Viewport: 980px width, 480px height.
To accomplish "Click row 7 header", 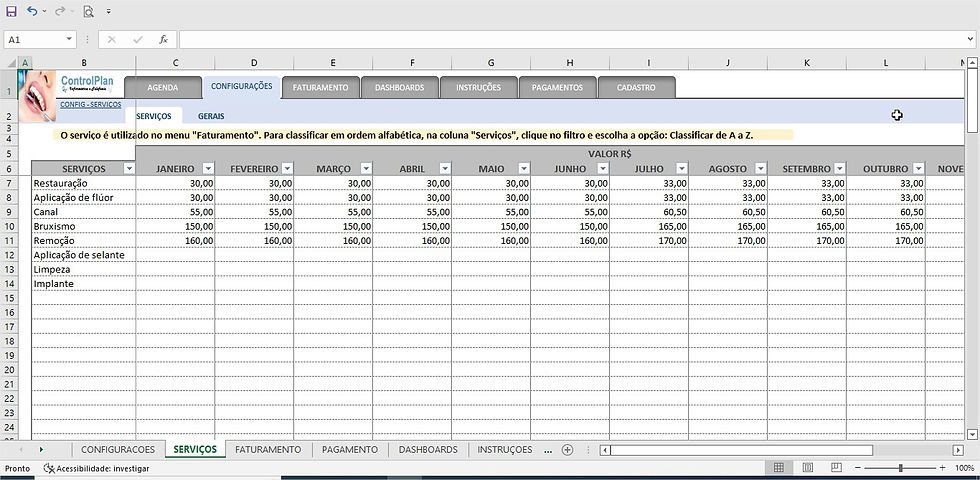I will (x=9, y=183).
